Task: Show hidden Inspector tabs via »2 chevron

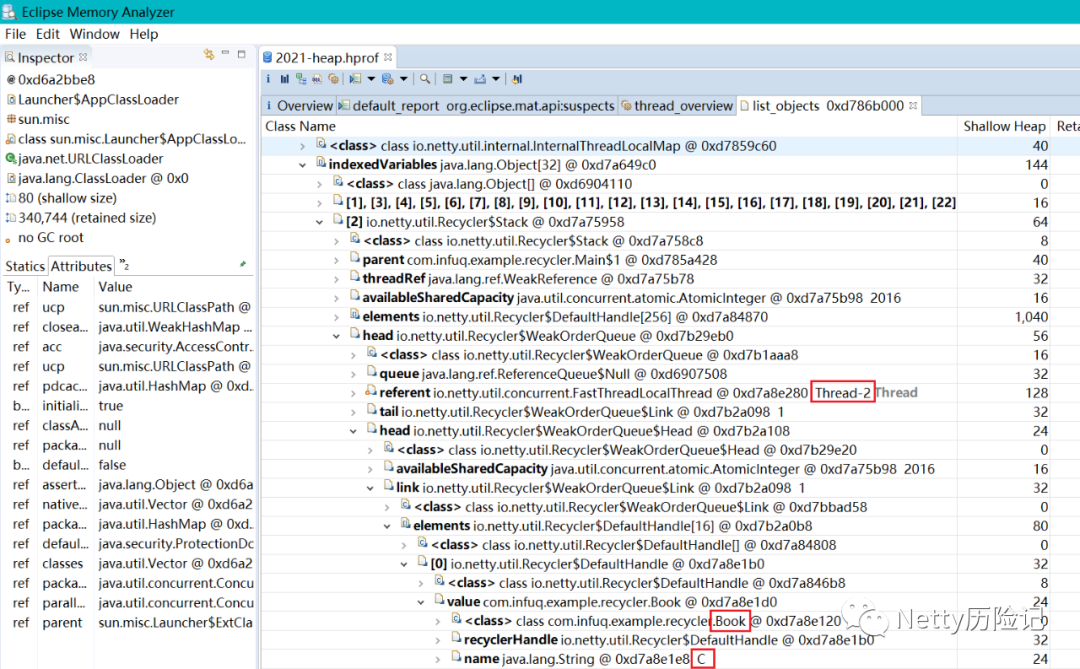Action: (124, 265)
